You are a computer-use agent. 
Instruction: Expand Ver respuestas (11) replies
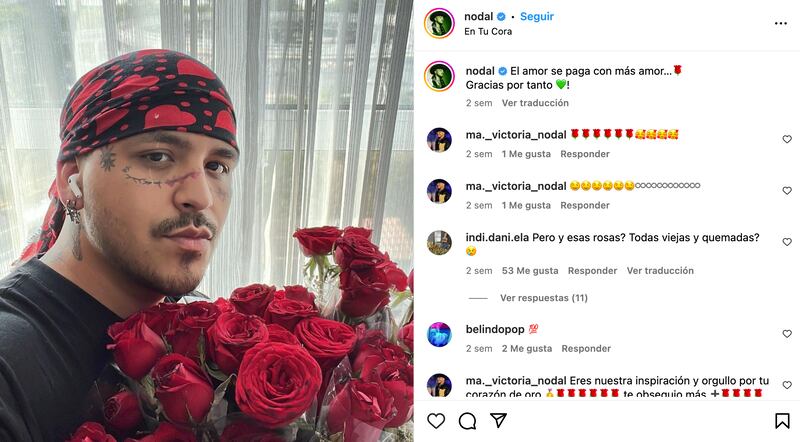click(x=543, y=298)
